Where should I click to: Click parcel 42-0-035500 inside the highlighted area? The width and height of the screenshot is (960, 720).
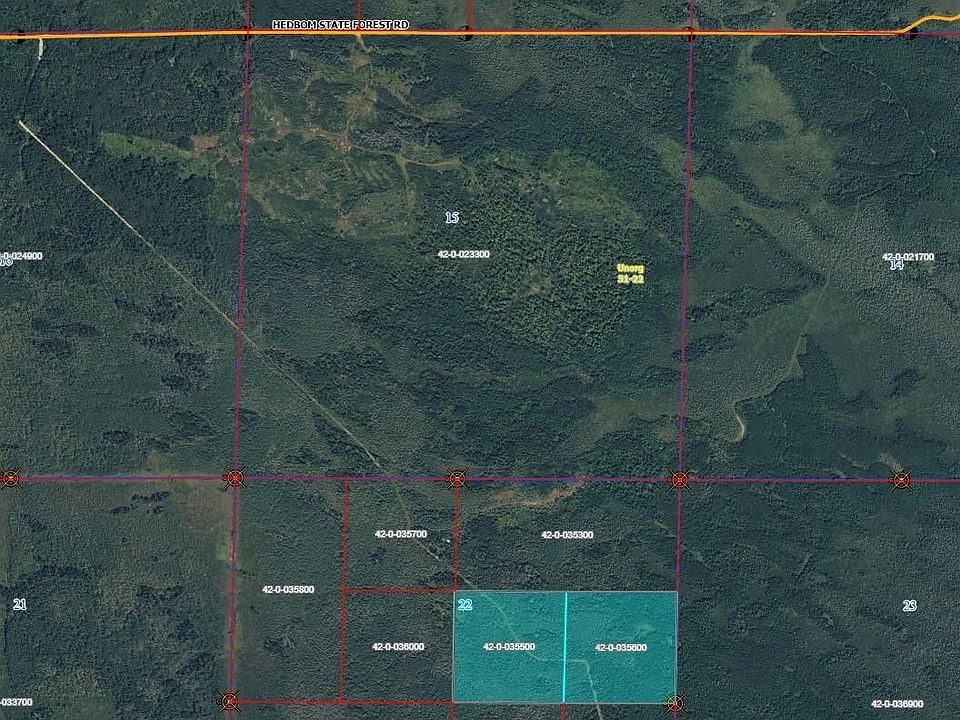tap(510, 647)
